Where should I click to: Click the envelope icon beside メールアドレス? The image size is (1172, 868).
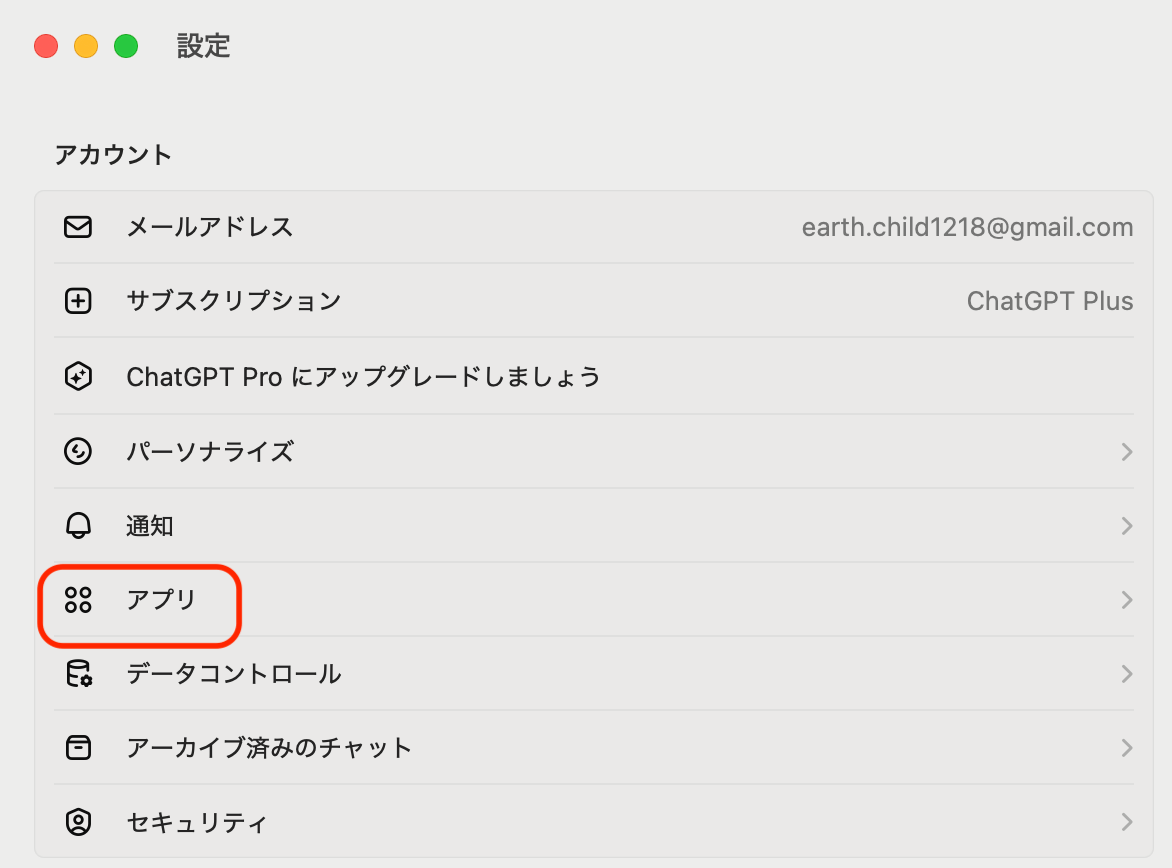[x=78, y=227]
